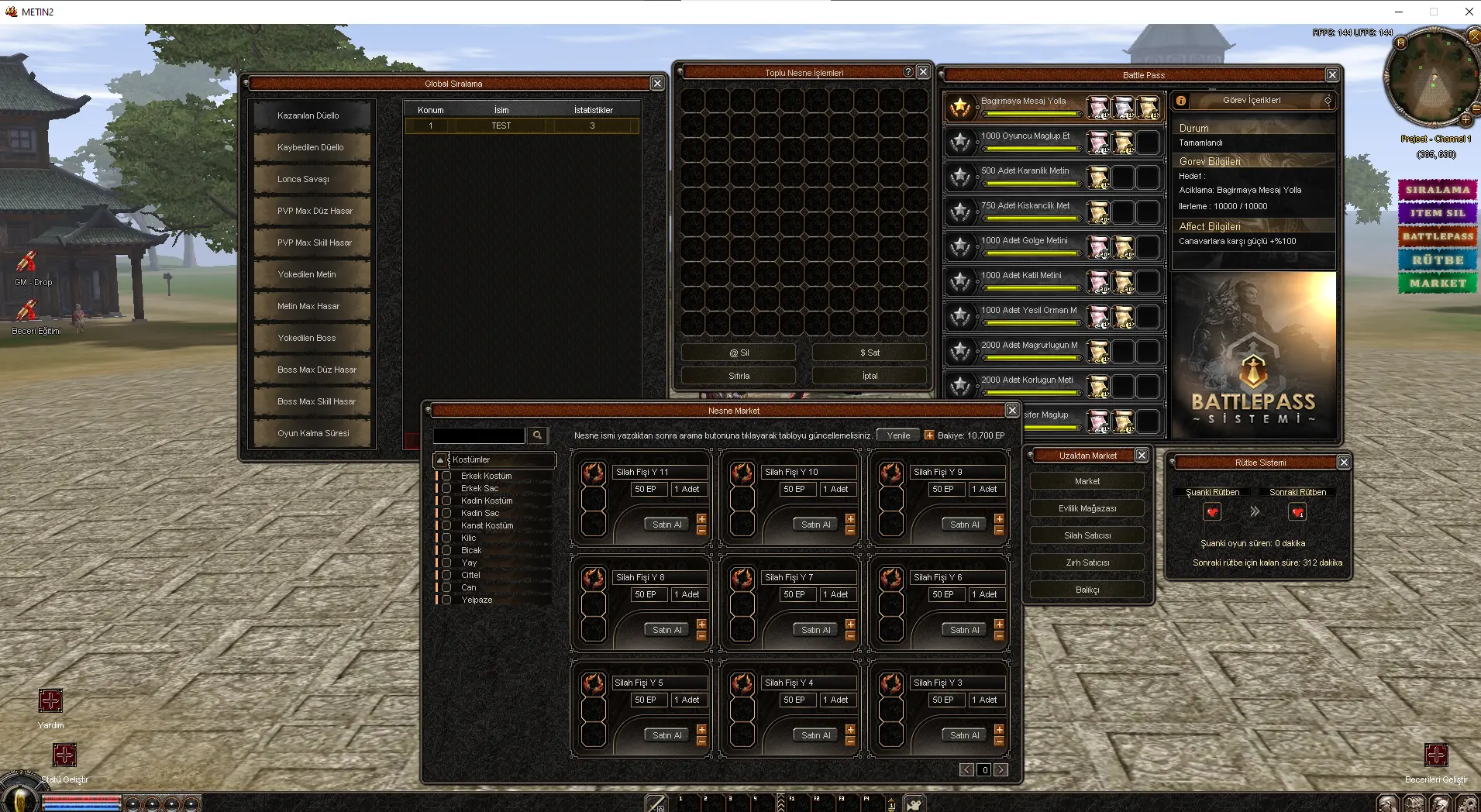Image resolution: width=1481 pixels, height=812 pixels.
Task: Enable the Yelpaze filter checkbox
Action: [446, 600]
